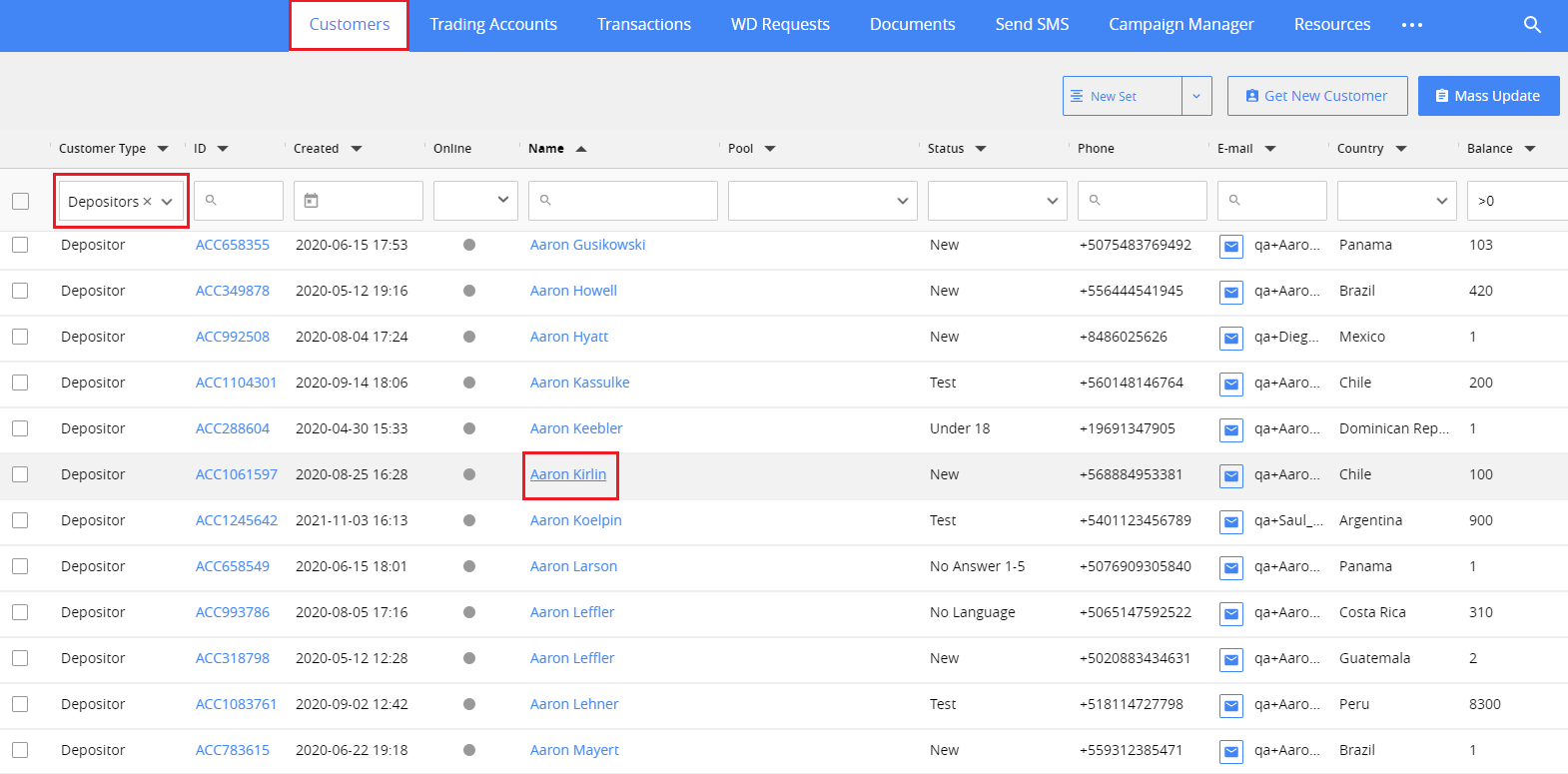Screen dimensions: 1568x774
Task: Open customer link Aaron Koelpin
Action: pos(576,520)
